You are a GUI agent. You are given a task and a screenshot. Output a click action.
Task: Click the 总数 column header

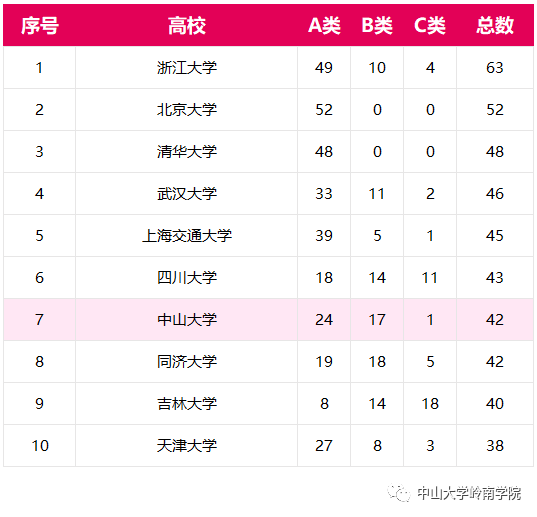pyautogui.click(x=495, y=26)
